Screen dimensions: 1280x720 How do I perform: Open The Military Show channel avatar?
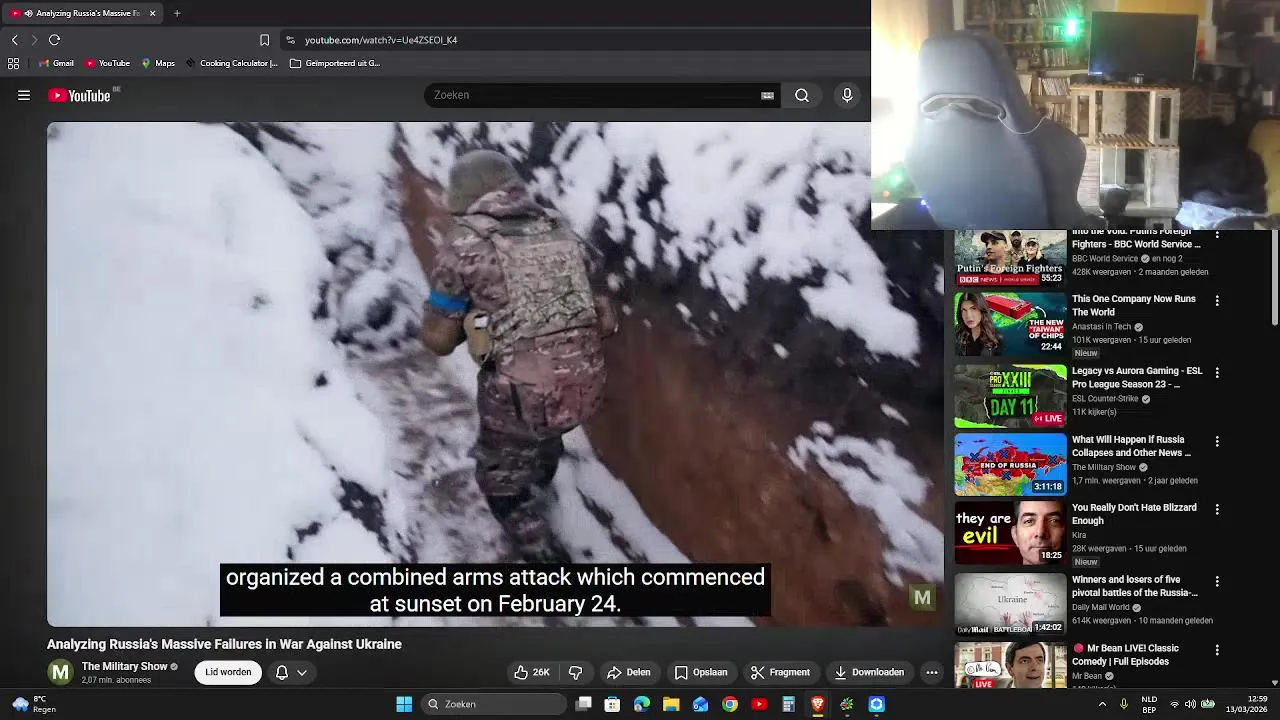click(x=61, y=672)
